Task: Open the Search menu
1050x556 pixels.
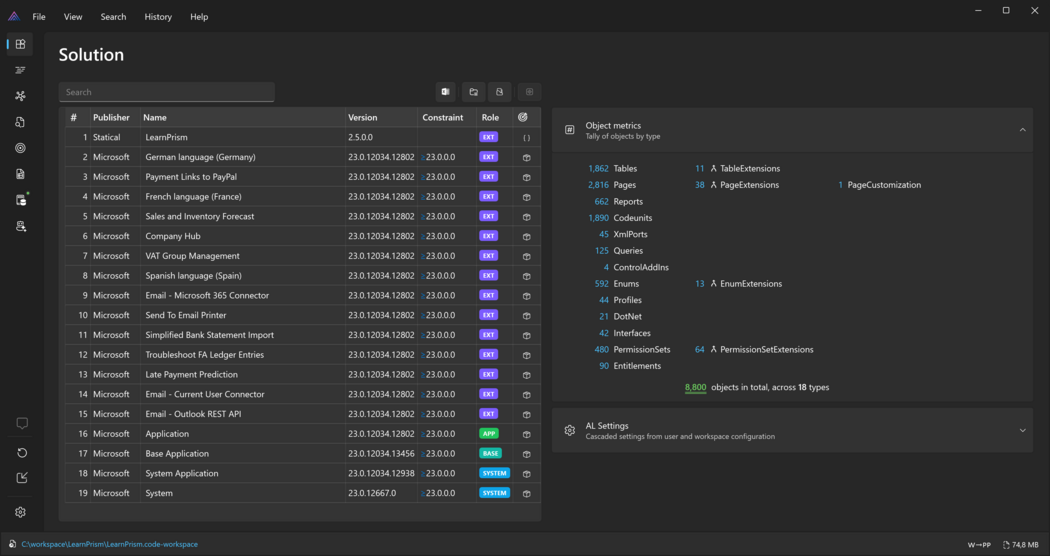Action: point(113,17)
